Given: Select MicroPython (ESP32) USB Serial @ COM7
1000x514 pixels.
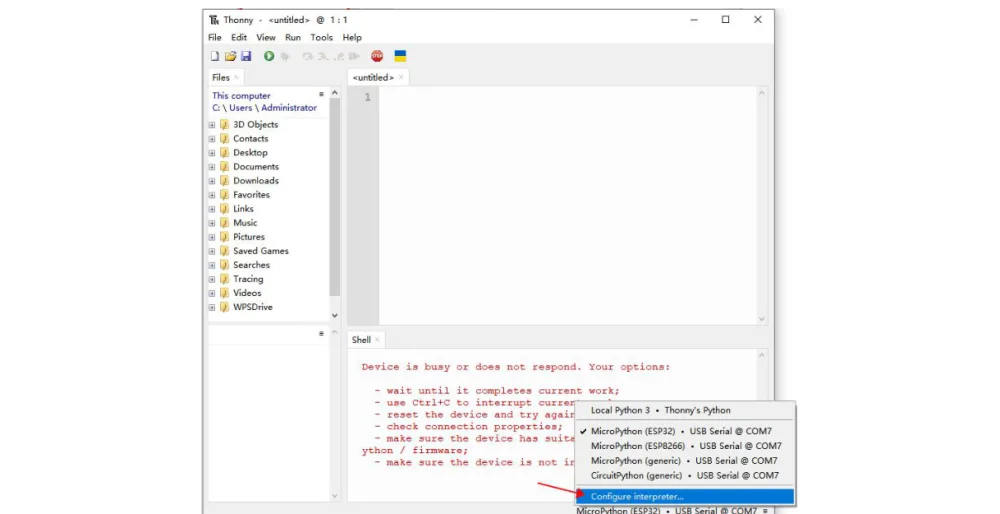Looking at the screenshot, I should pyautogui.click(x=685, y=431).
